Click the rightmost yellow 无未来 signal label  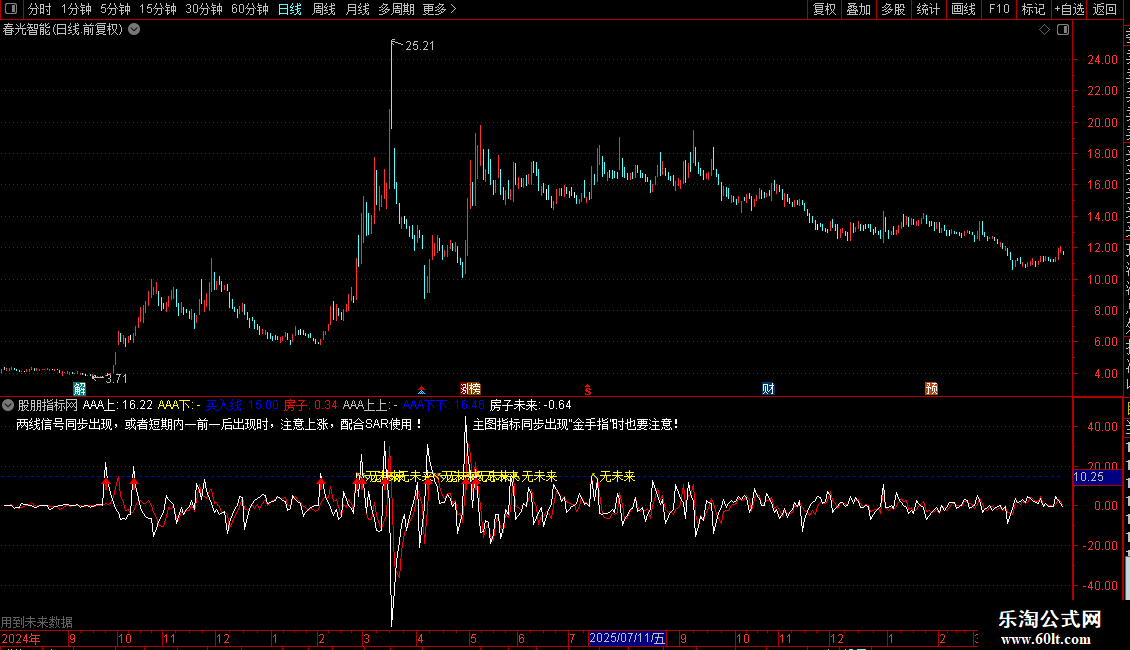pos(618,476)
